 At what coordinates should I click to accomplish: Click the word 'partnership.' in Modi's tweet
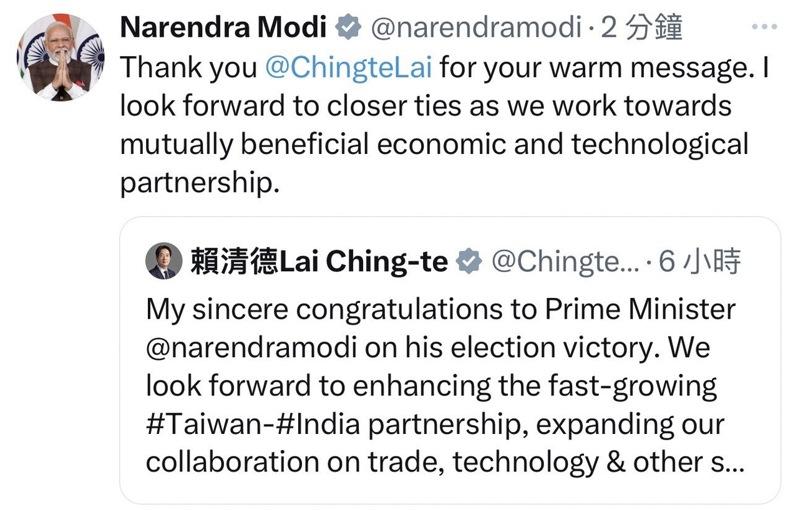pos(200,183)
